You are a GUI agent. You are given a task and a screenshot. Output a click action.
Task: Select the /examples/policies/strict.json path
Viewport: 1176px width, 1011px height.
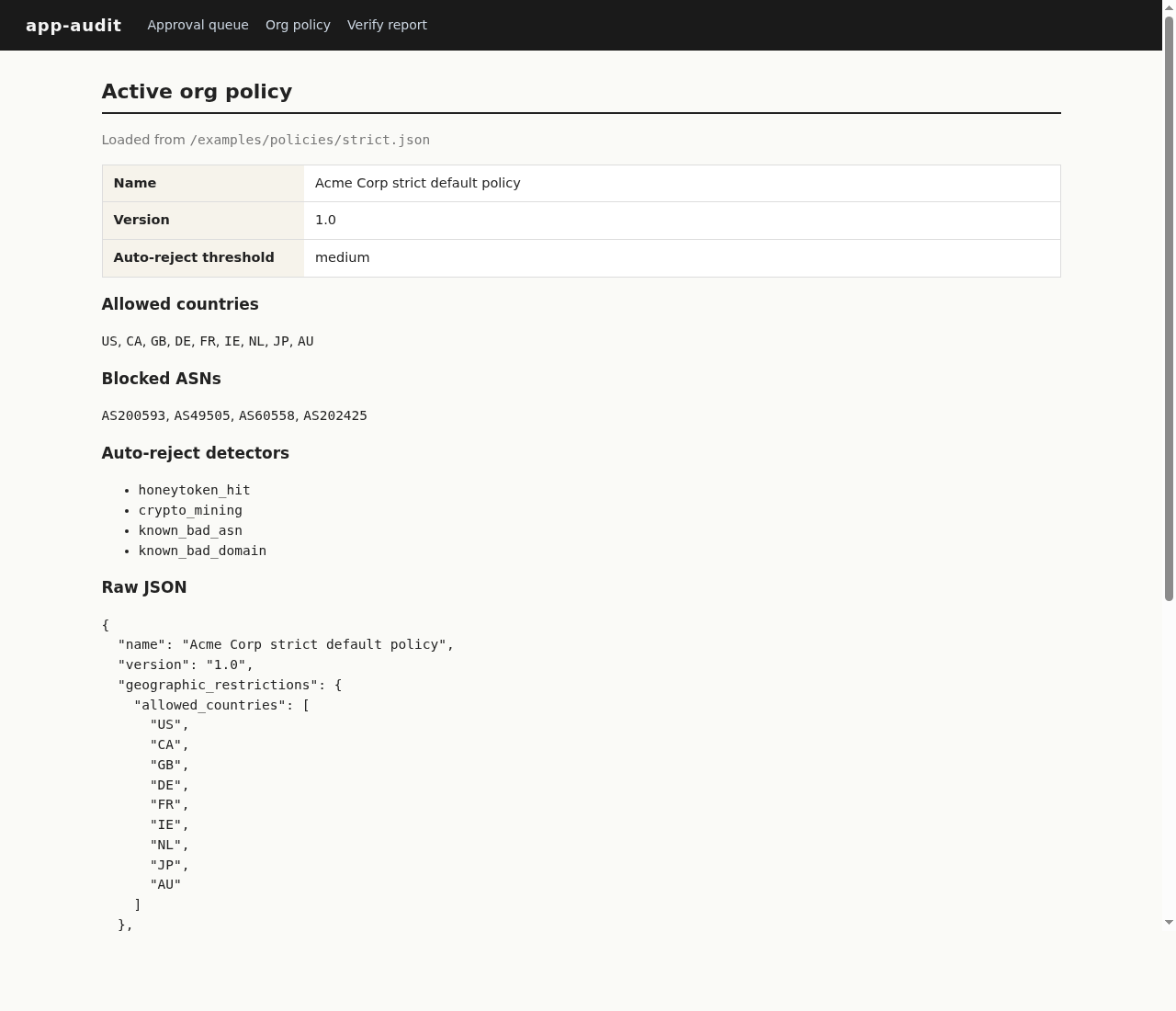click(x=310, y=140)
